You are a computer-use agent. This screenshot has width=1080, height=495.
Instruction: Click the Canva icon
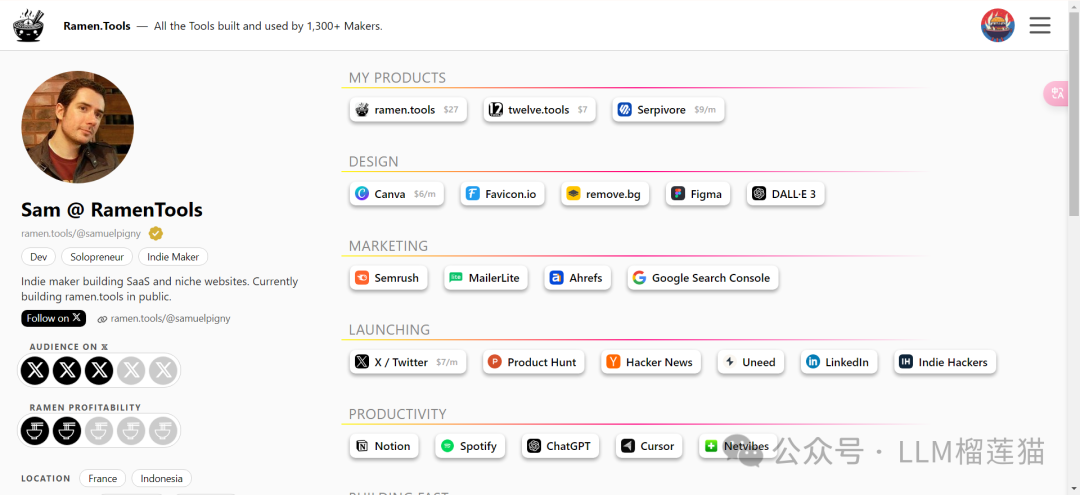[362, 194]
